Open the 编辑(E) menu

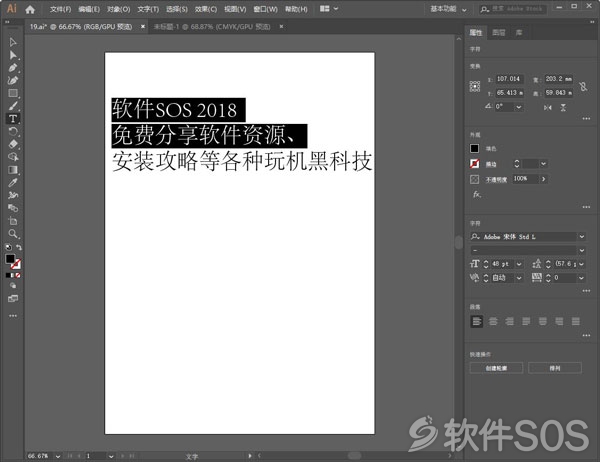(89, 9)
